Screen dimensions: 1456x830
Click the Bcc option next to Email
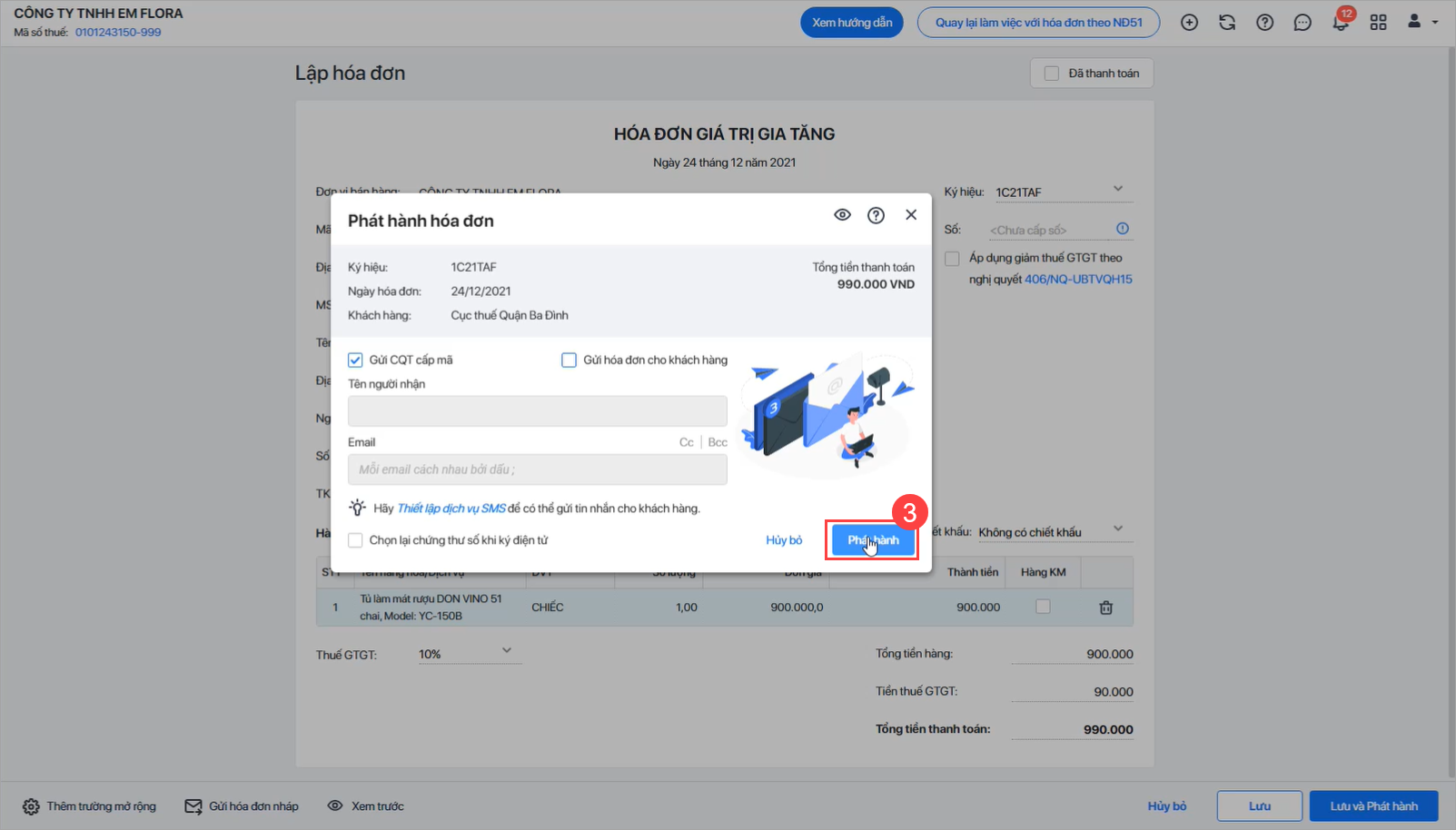pos(718,442)
